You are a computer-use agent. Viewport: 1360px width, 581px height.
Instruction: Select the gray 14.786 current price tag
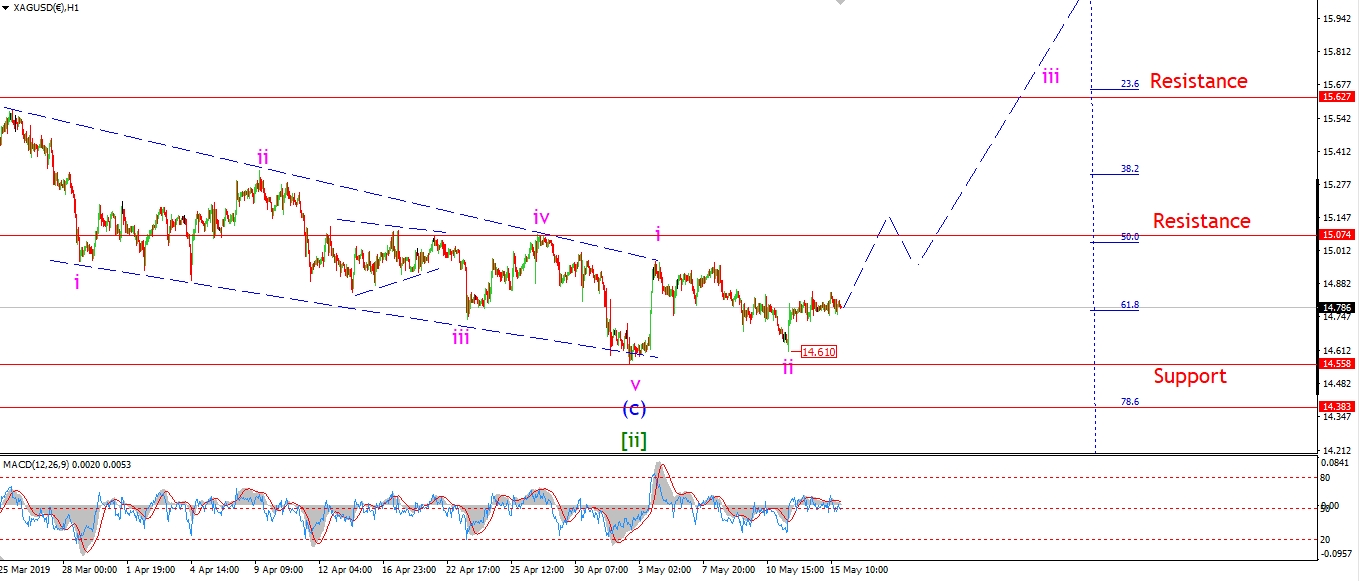coord(1337,308)
